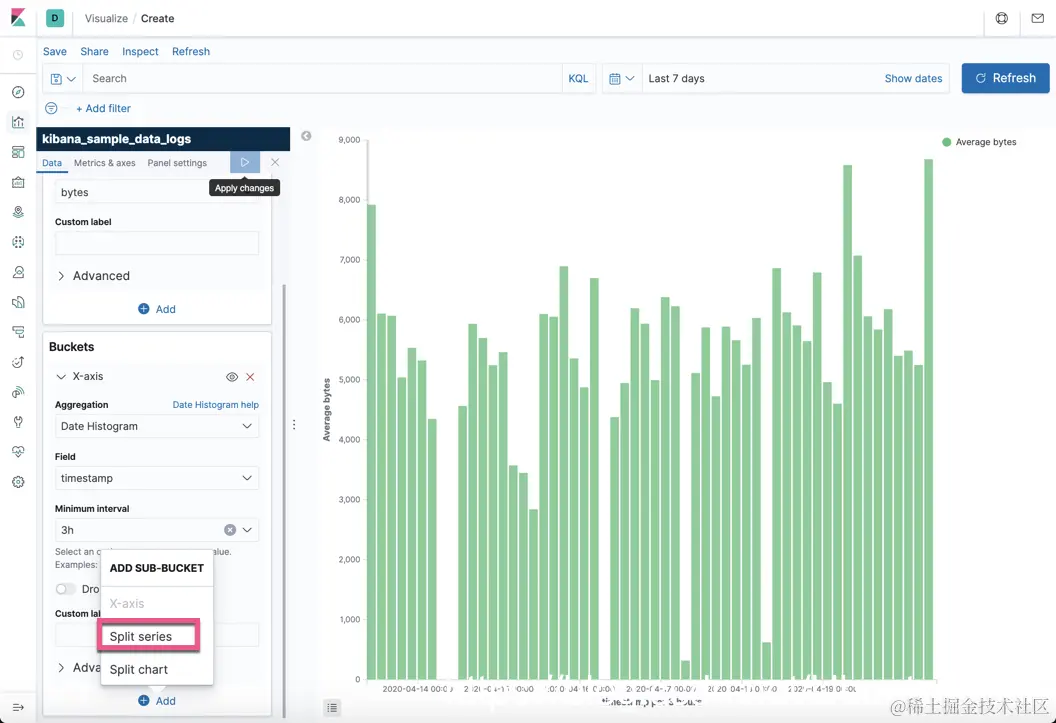Open the Inspect menu link
The width and height of the screenshot is (1056, 723).
point(140,52)
